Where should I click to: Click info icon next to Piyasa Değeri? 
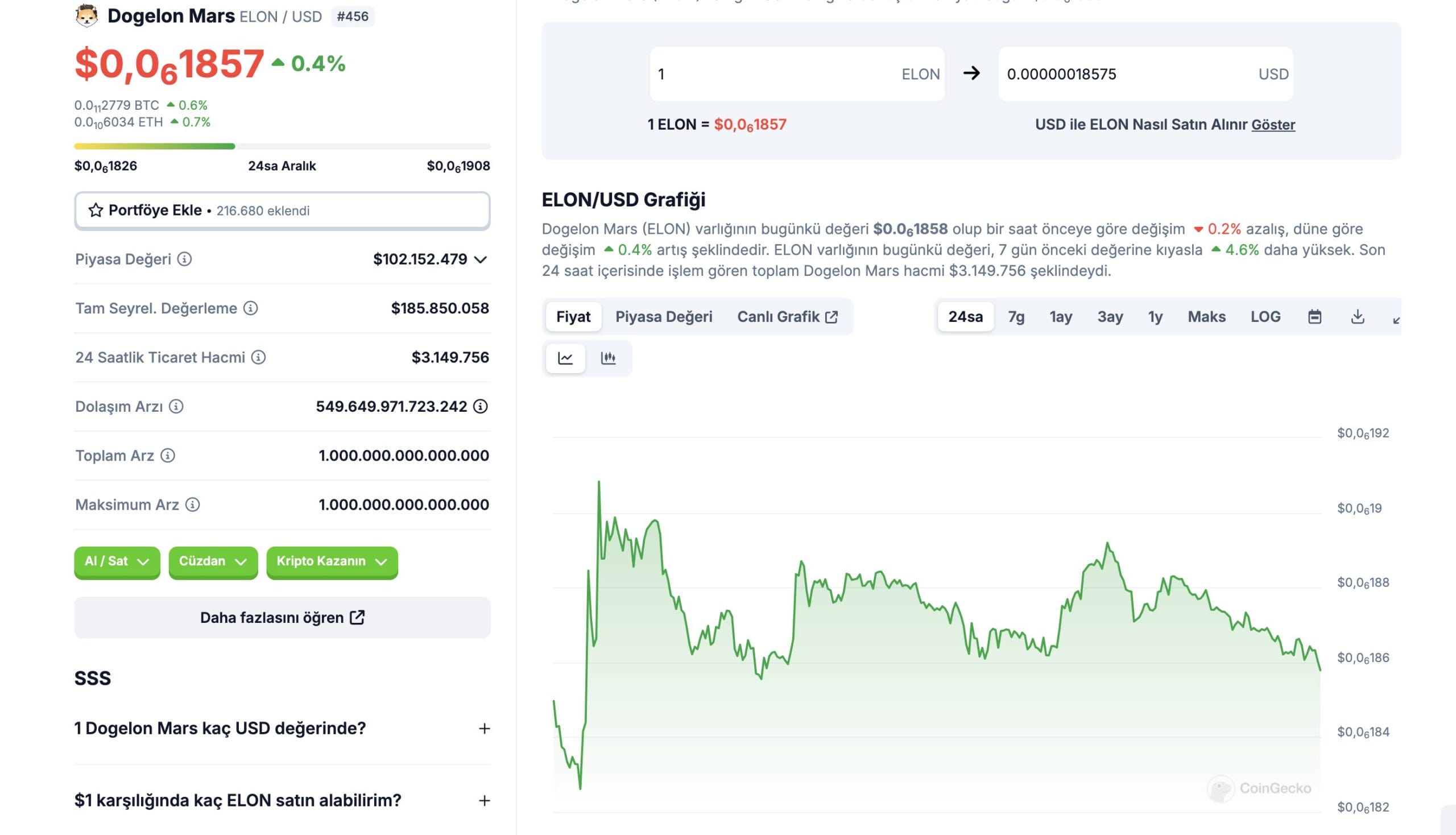184,259
